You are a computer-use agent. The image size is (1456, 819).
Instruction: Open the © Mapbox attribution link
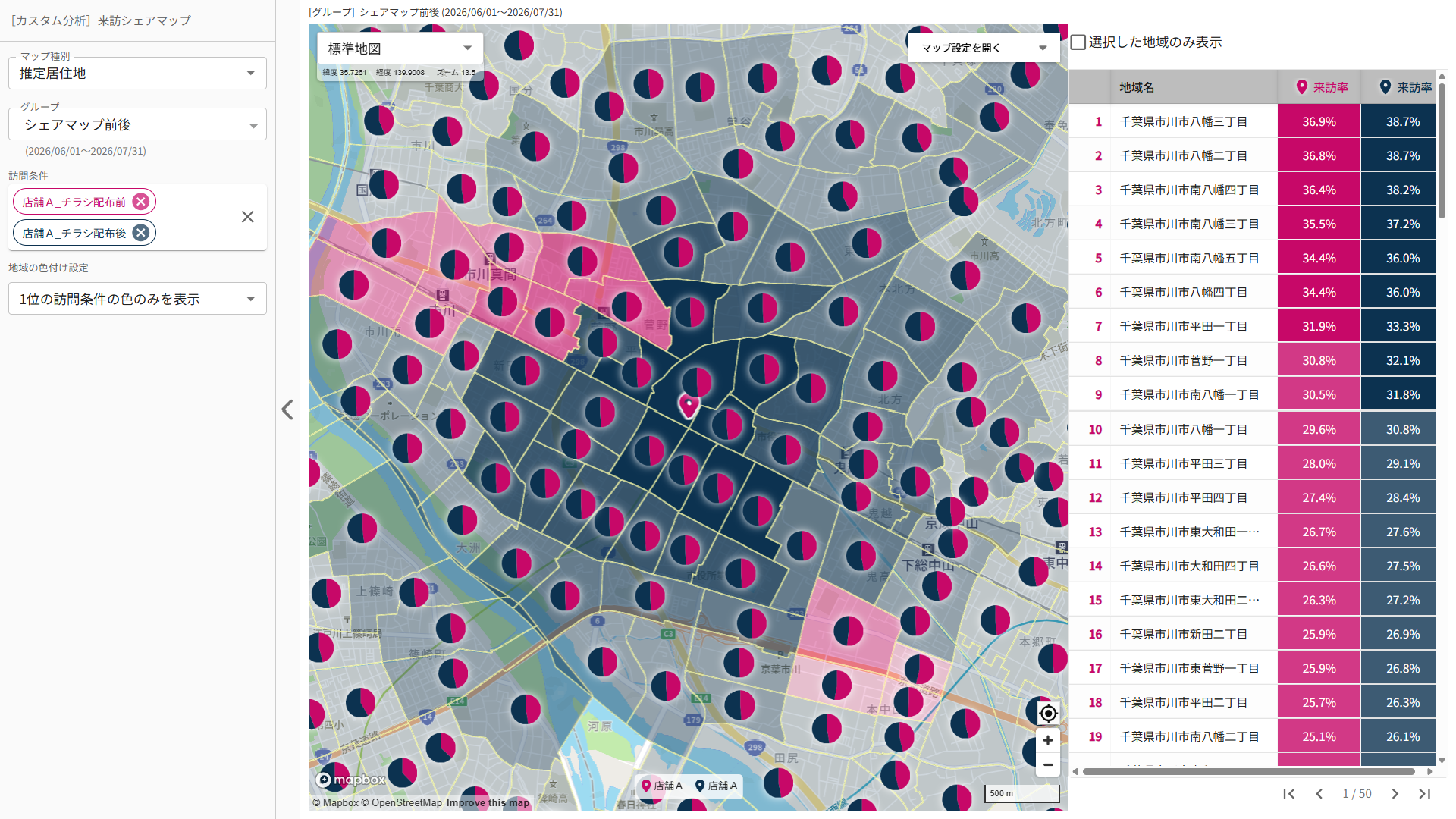[x=335, y=803]
